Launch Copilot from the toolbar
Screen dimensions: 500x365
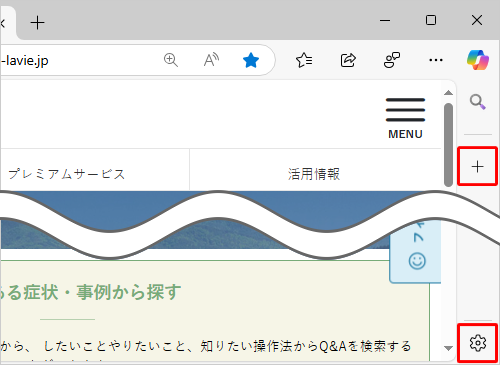[478, 60]
